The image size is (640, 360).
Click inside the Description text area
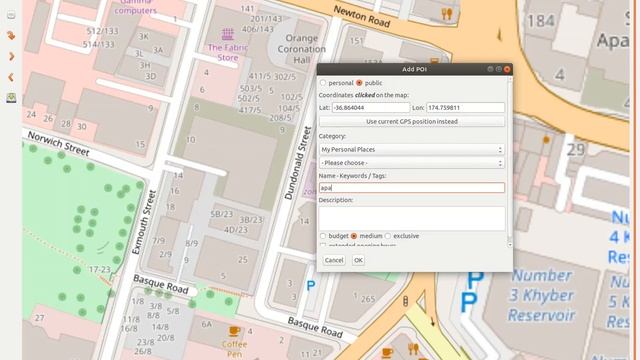pos(411,218)
